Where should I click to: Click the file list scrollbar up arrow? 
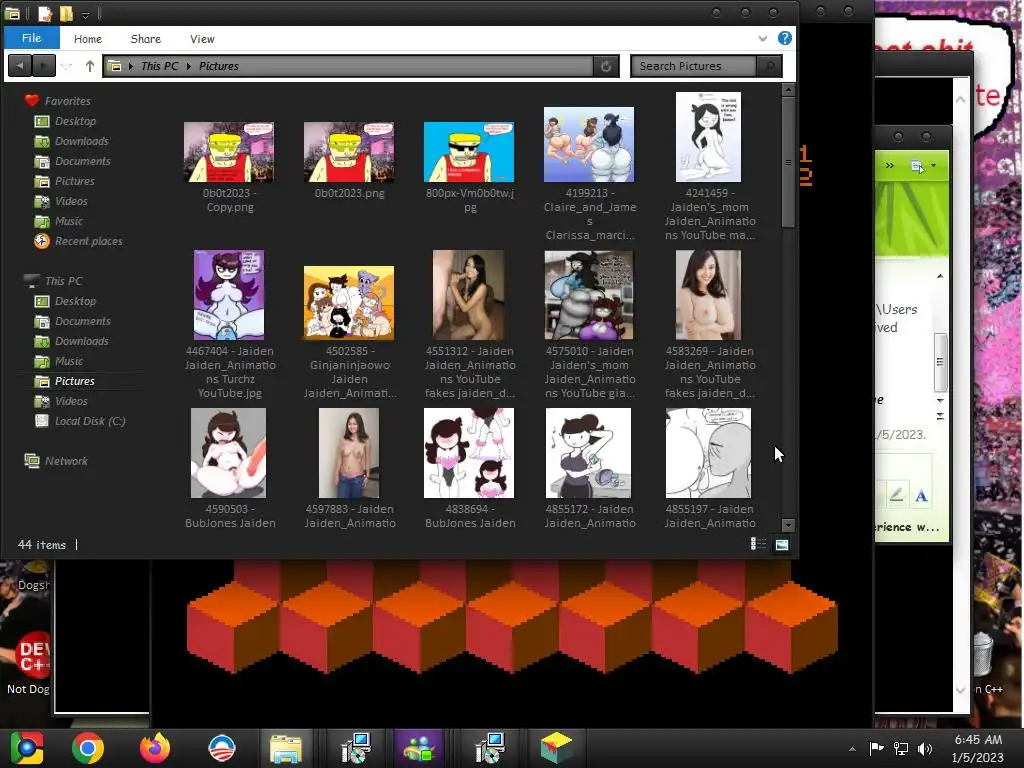[x=788, y=89]
